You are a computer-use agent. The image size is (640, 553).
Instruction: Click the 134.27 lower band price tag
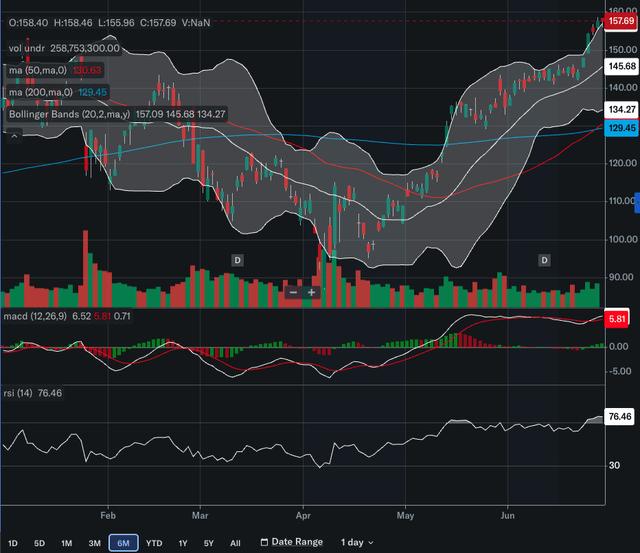click(x=621, y=109)
